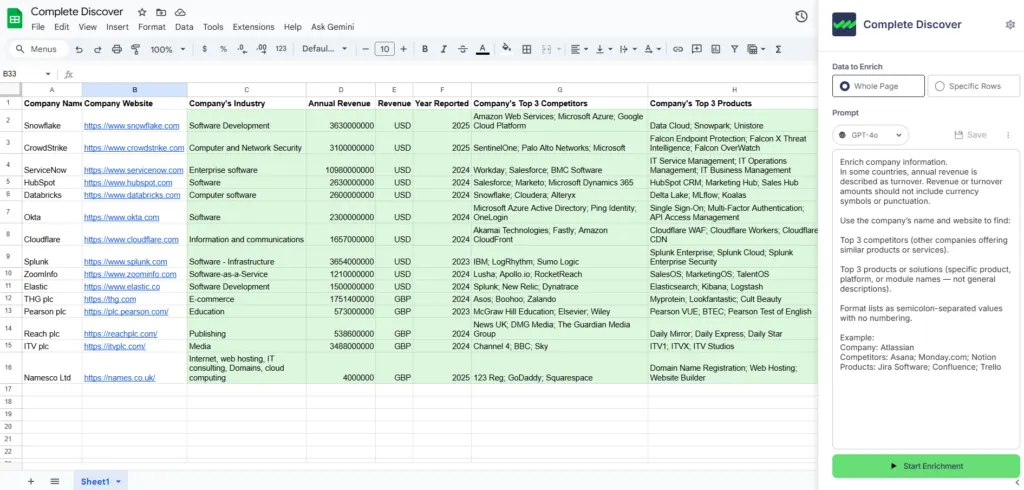Open version history clock icon
Screen dimensions: 1024x490
pyautogui.click(x=801, y=17)
